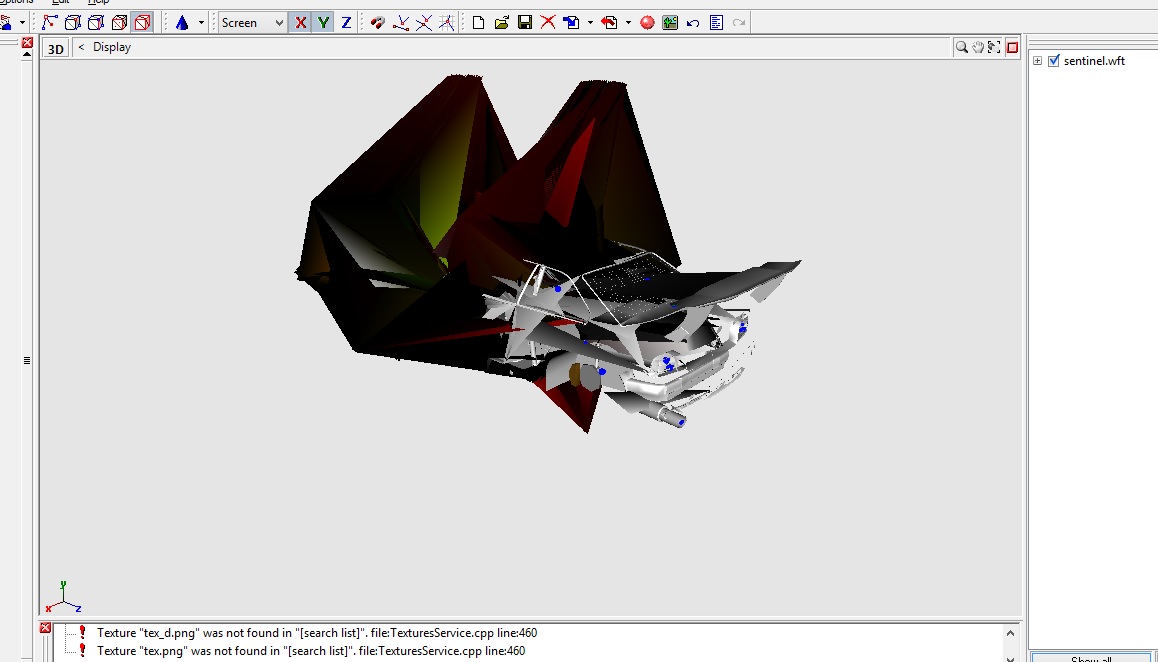The image size is (1158, 662).
Task: Click the red square maximize-viewport icon
Action: pyautogui.click(x=1013, y=47)
